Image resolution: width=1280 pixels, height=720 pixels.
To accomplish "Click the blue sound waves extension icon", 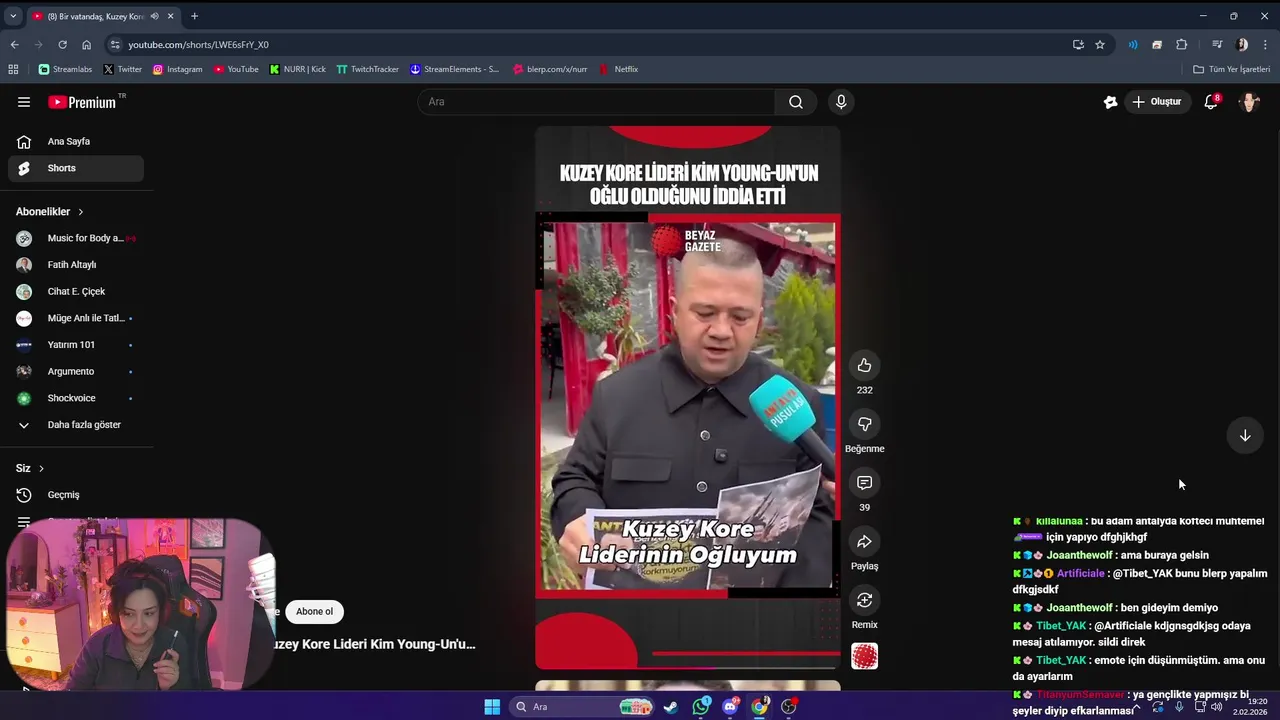I will pyautogui.click(x=1133, y=44).
